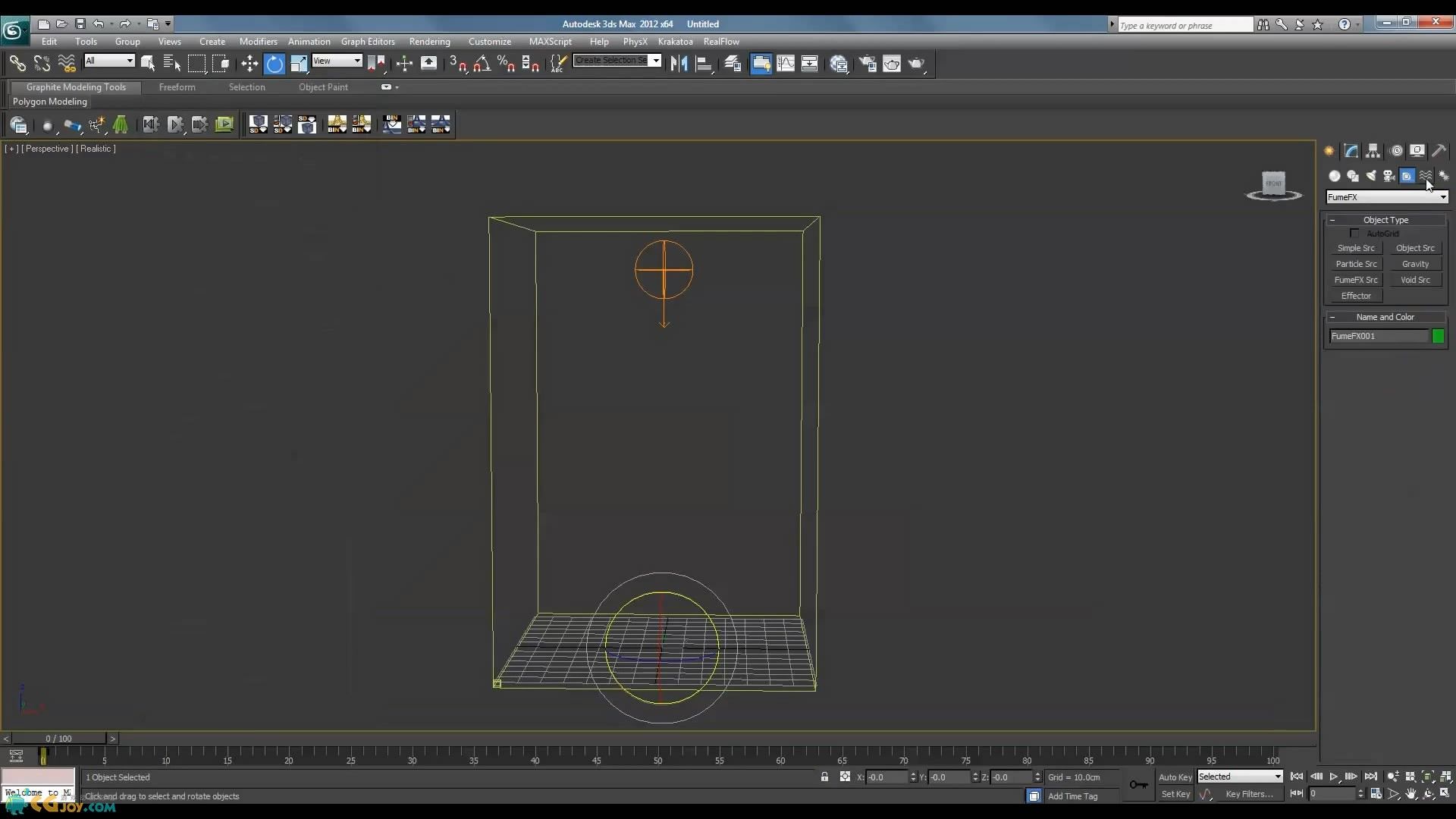
Task: Open the Modifiers menu
Action: pyautogui.click(x=257, y=41)
